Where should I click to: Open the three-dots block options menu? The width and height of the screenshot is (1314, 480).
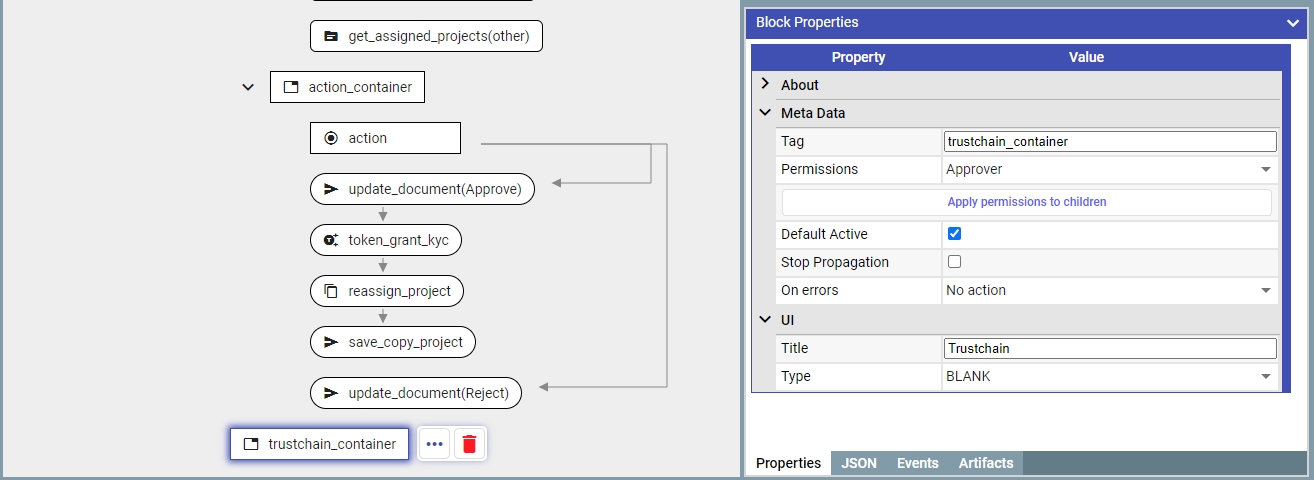click(x=434, y=444)
